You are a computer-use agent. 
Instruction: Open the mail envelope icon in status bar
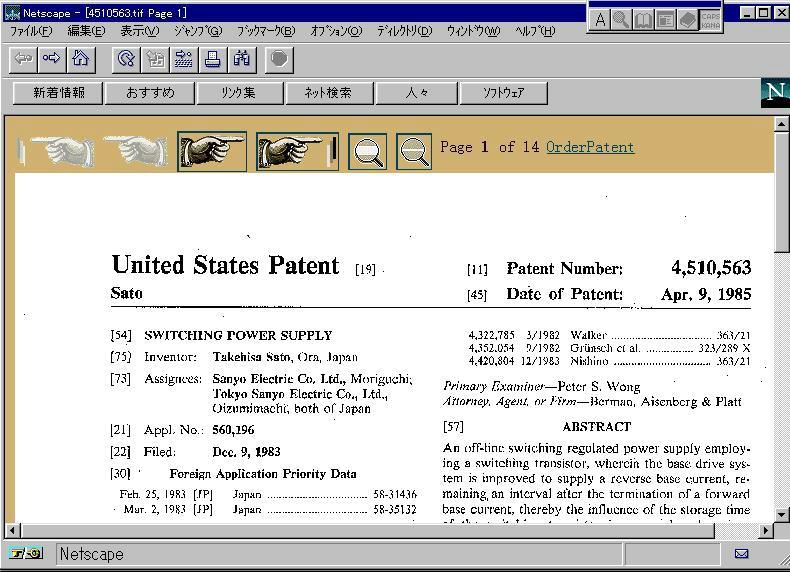coord(741,553)
